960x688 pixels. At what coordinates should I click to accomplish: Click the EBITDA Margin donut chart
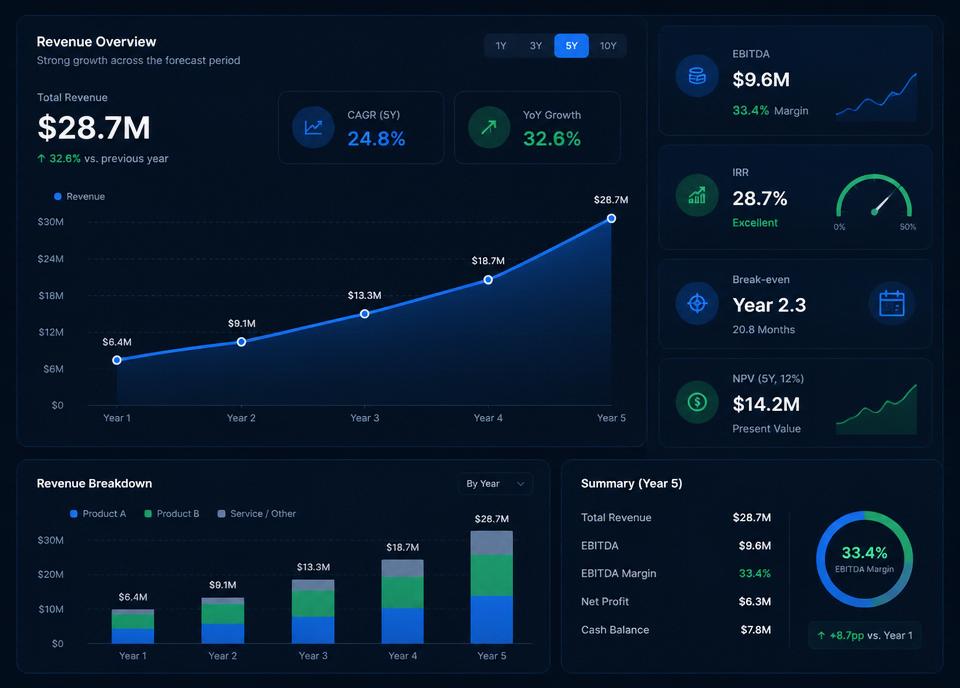pos(864,559)
